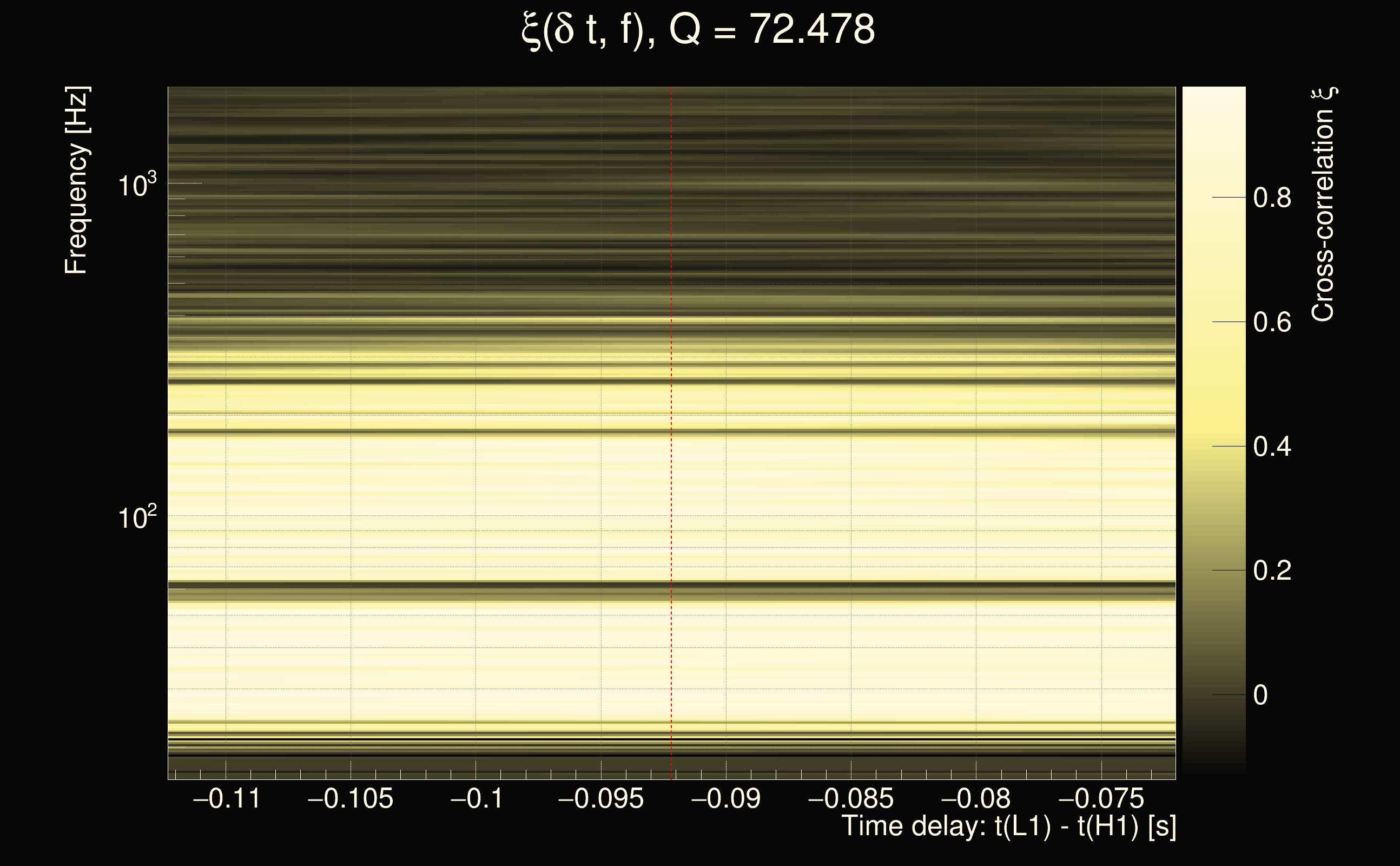This screenshot has height=866, width=1400.
Task: Click the -0.095 time delay tick label
Action: (600, 799)
